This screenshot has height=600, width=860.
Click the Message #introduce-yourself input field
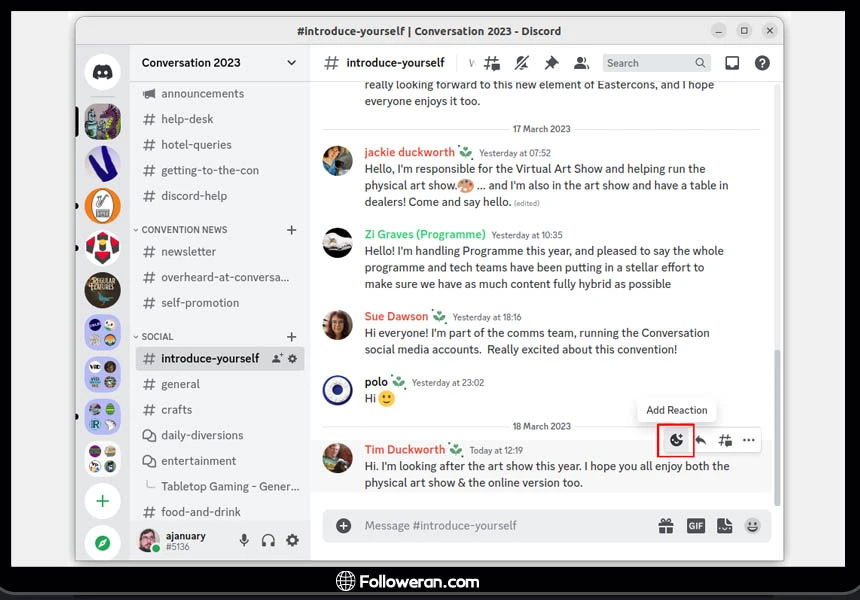500,526
